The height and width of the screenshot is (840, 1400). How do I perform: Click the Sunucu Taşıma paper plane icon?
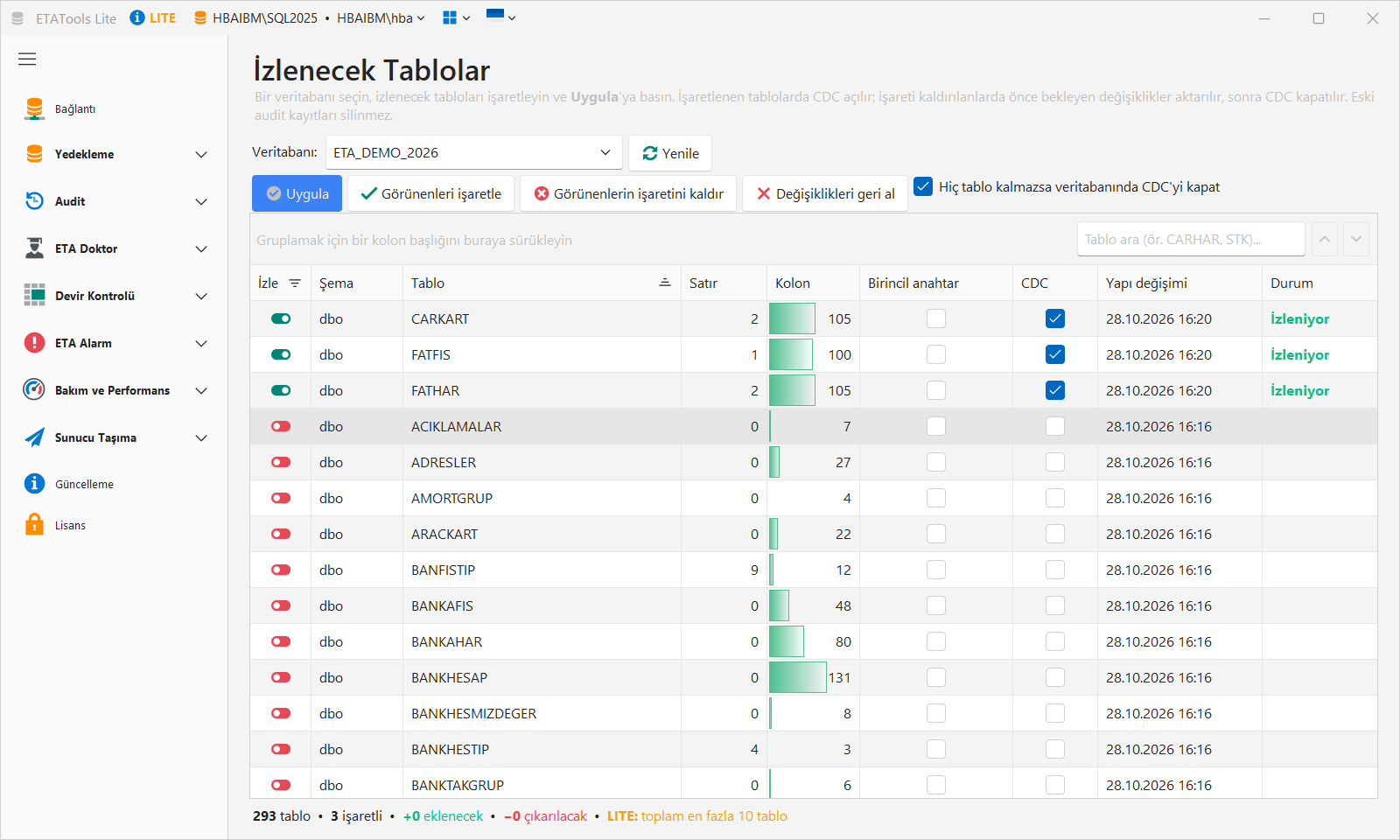click(x=34, y=437)
